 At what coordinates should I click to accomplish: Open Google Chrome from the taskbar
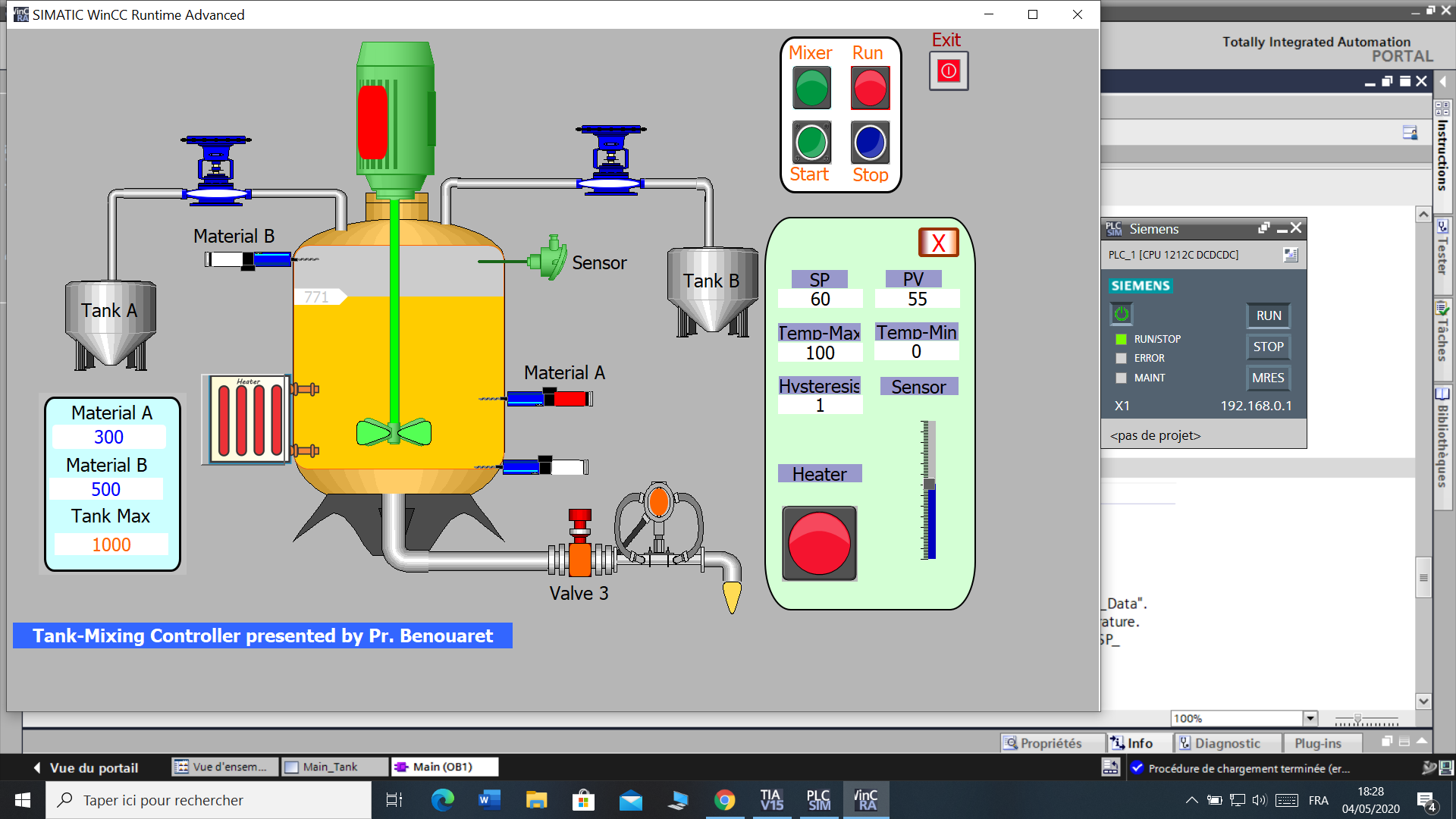[x=724, y=800]
